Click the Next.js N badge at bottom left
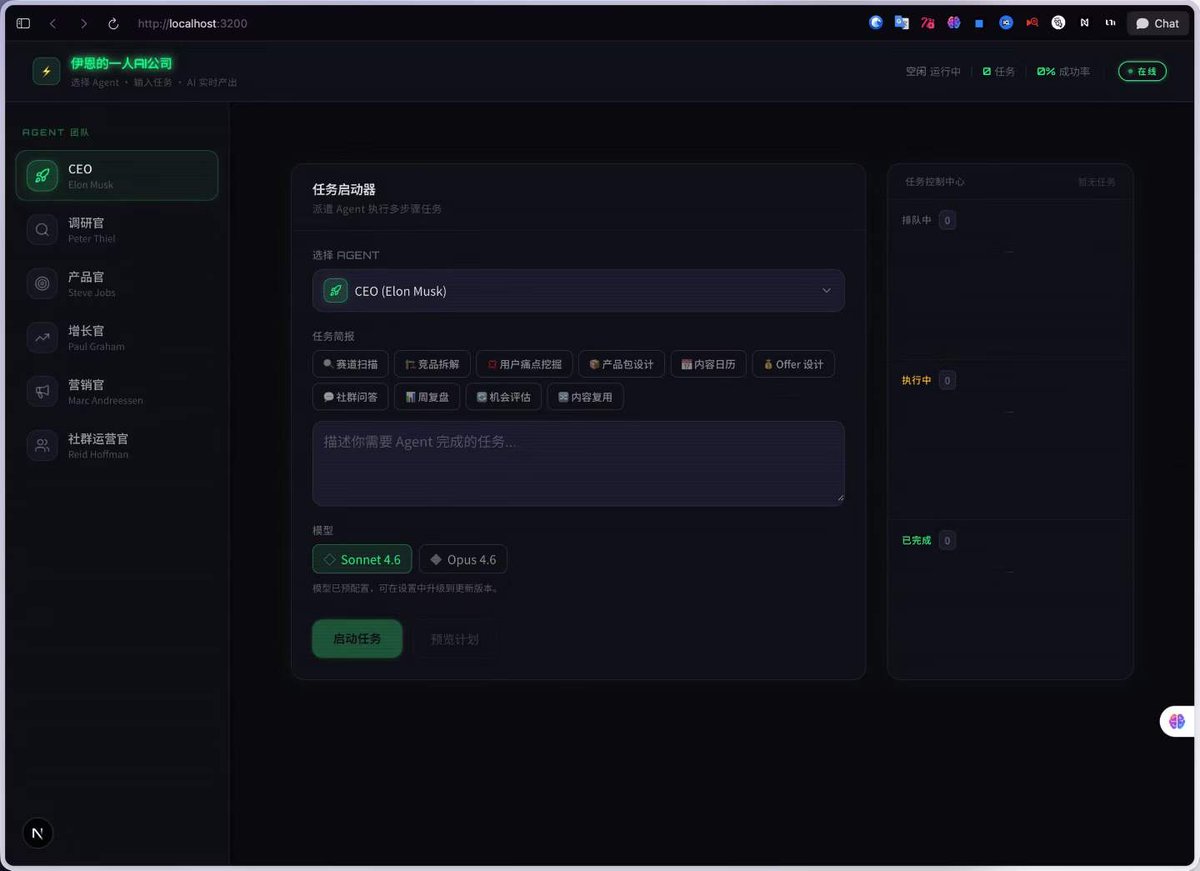The image size is (1200, 871). pyautogui.click(x=38, y=833)
